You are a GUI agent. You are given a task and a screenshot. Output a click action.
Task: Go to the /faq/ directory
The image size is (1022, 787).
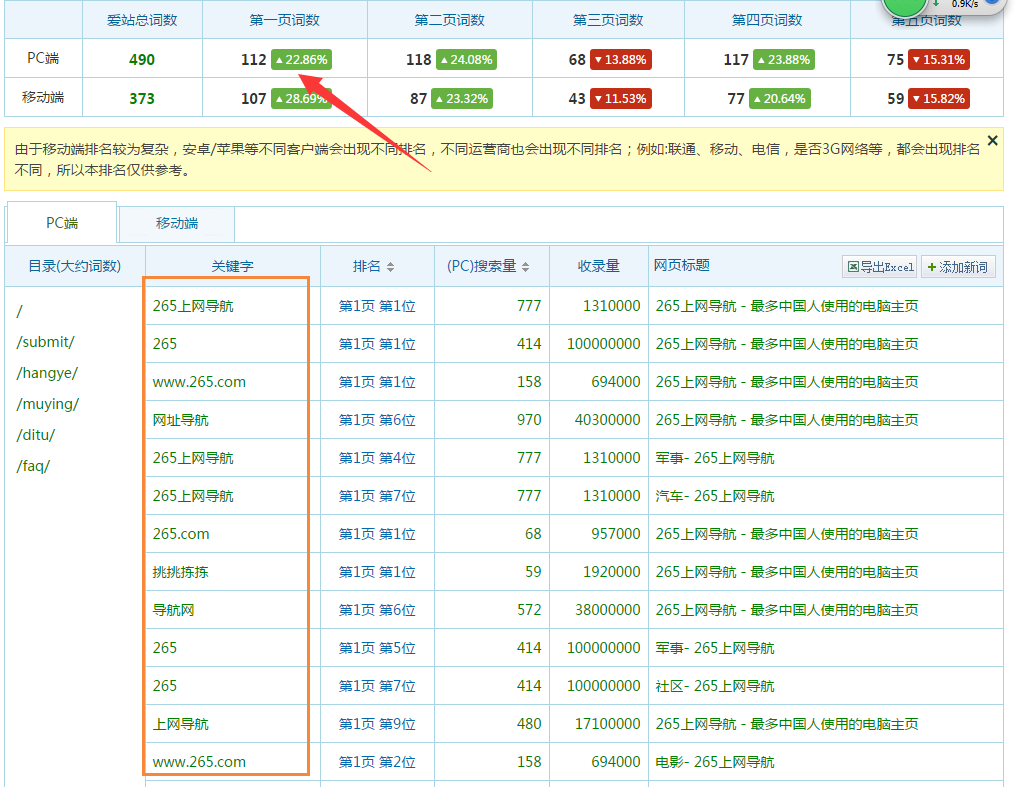coord(33,466)
